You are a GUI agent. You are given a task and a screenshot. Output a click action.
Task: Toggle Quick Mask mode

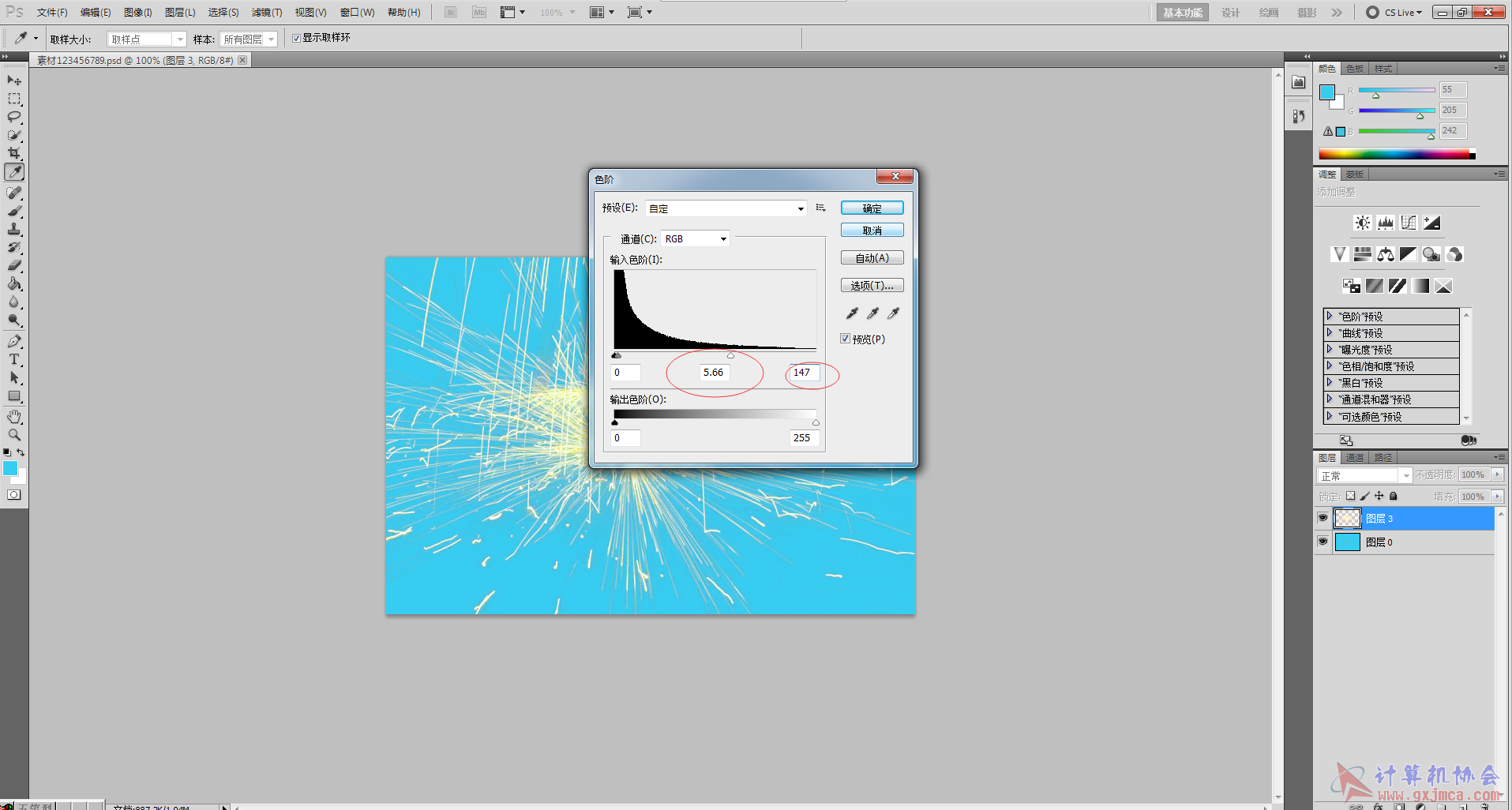point(14,495)
